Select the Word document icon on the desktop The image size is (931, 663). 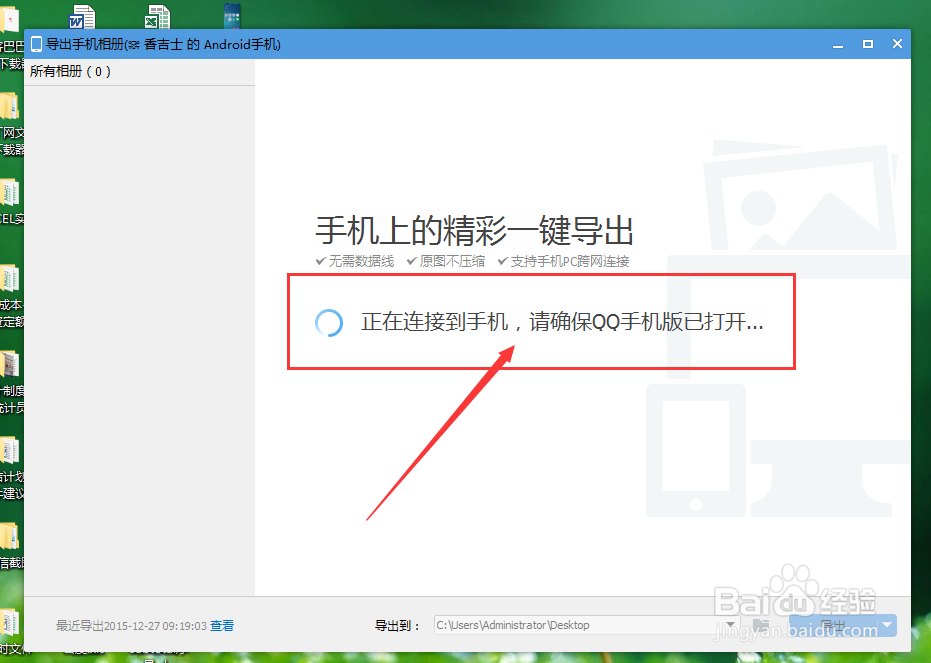click(82, 17)
